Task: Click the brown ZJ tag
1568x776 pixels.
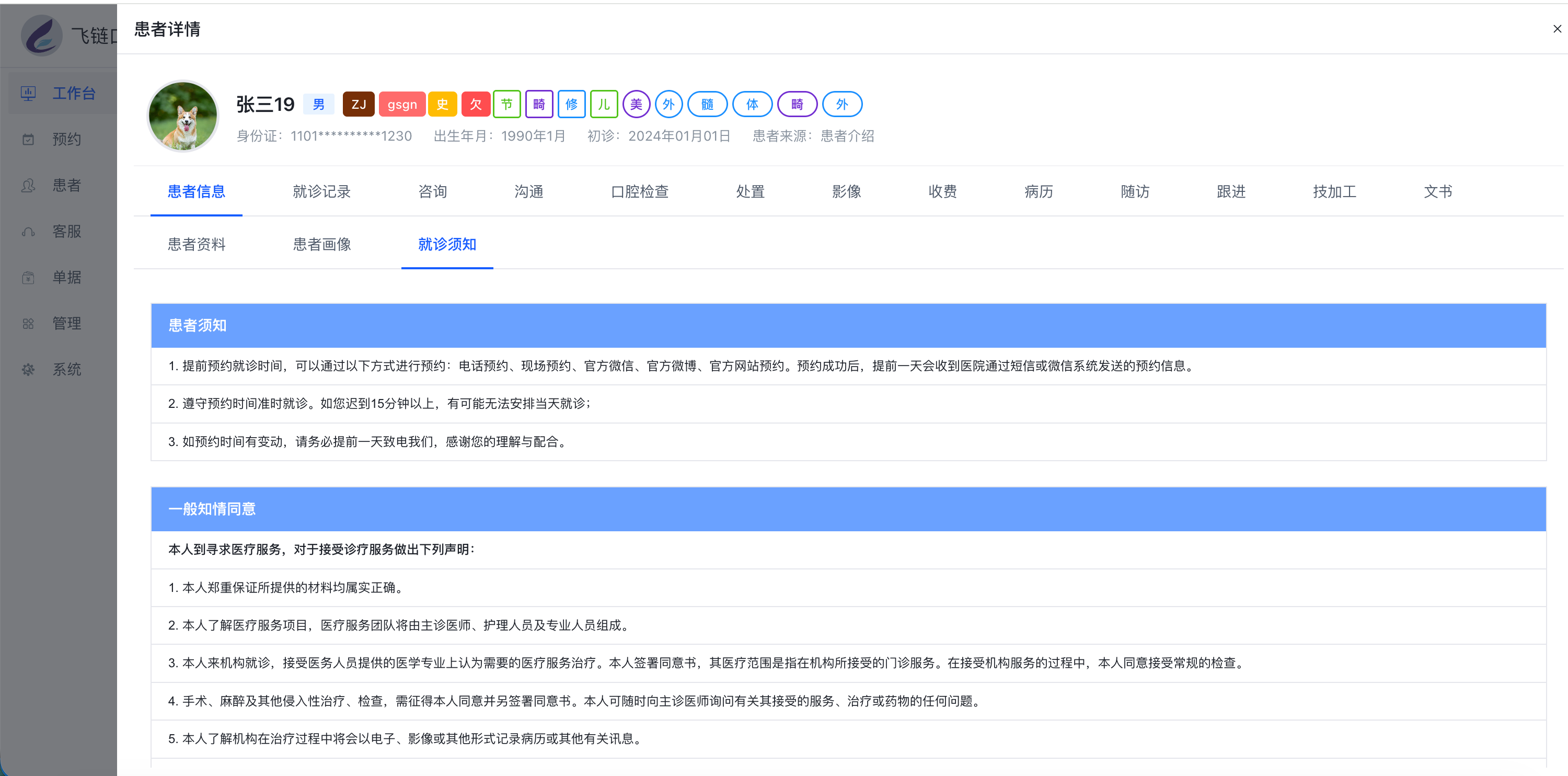Action: pos(359,104)
